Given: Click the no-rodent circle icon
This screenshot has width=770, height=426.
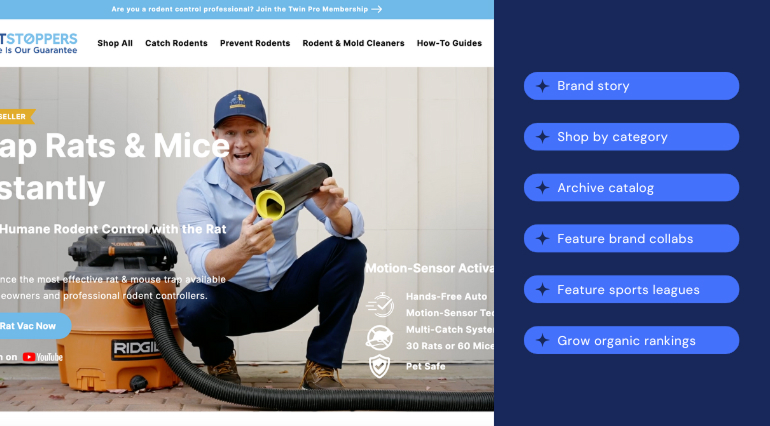Looking at the screenshot, I should click(x=379, y=338).
